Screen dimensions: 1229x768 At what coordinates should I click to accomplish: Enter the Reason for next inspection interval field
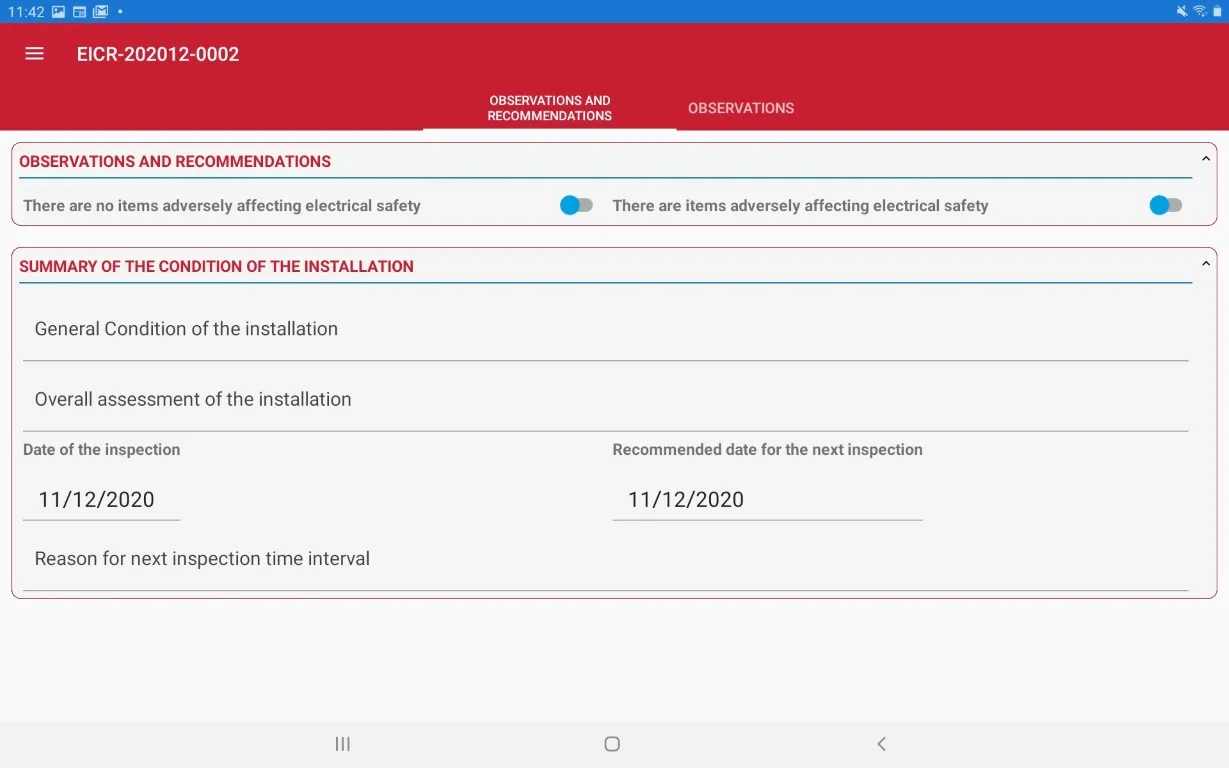click(605, 560)
